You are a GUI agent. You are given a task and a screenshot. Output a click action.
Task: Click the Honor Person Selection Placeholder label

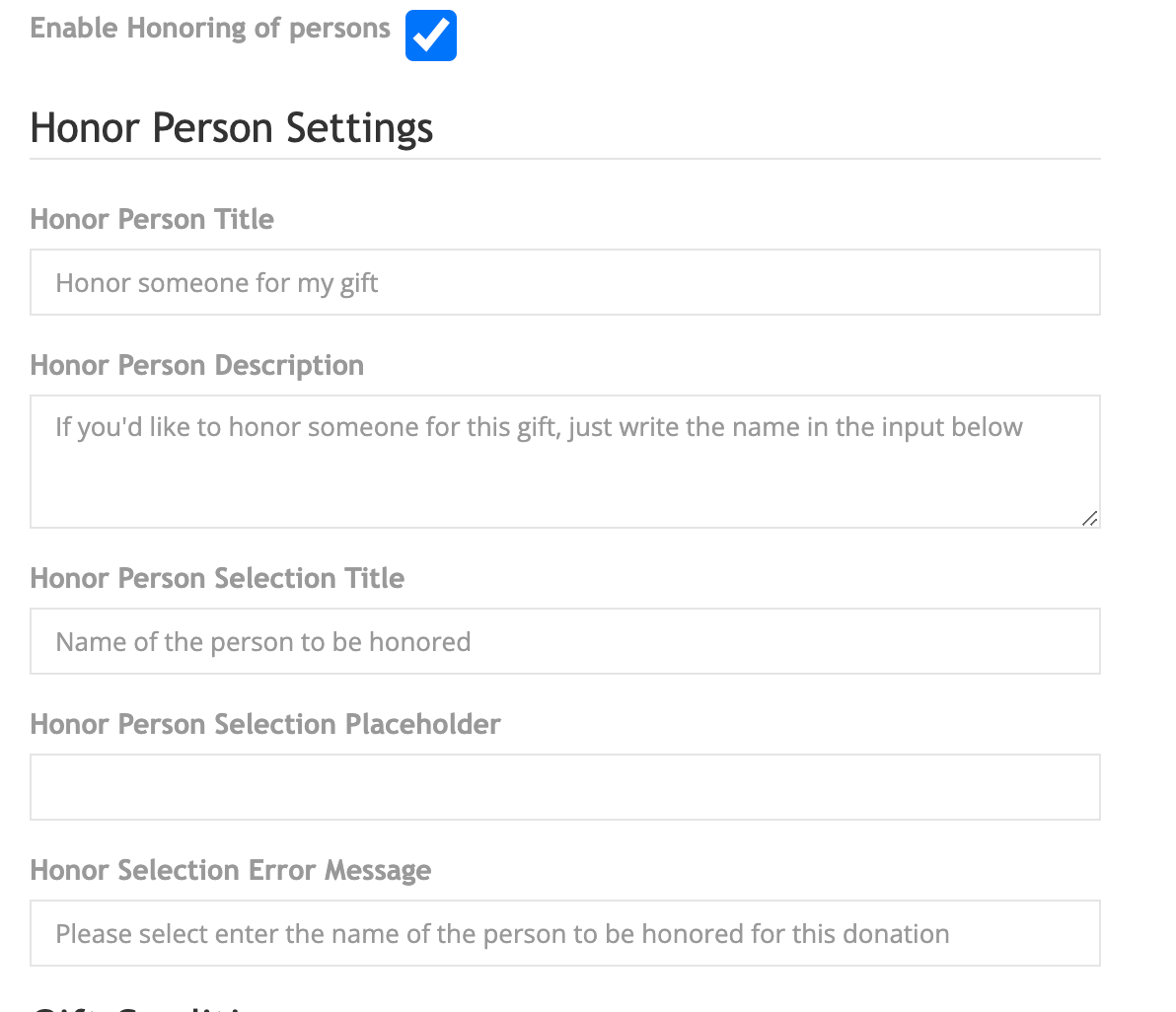point(265,724)
